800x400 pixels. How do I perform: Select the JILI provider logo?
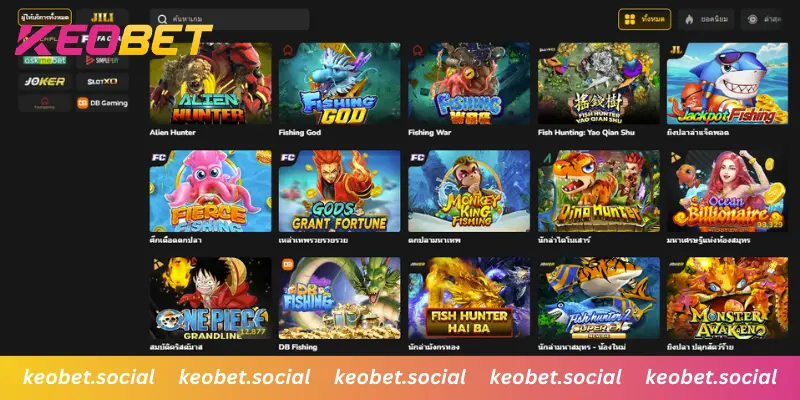click(x=102, y=17)
